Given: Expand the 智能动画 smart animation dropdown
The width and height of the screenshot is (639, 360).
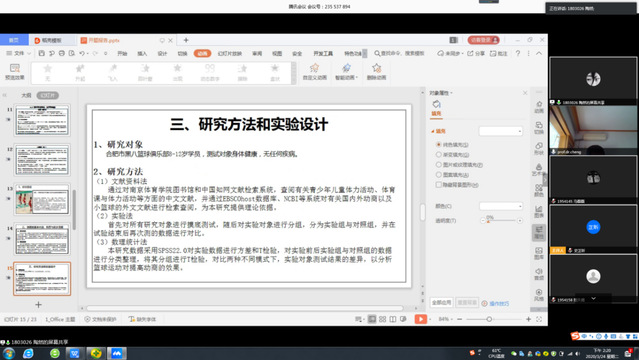Looking at the screenshot, I should tap(346, 71).
